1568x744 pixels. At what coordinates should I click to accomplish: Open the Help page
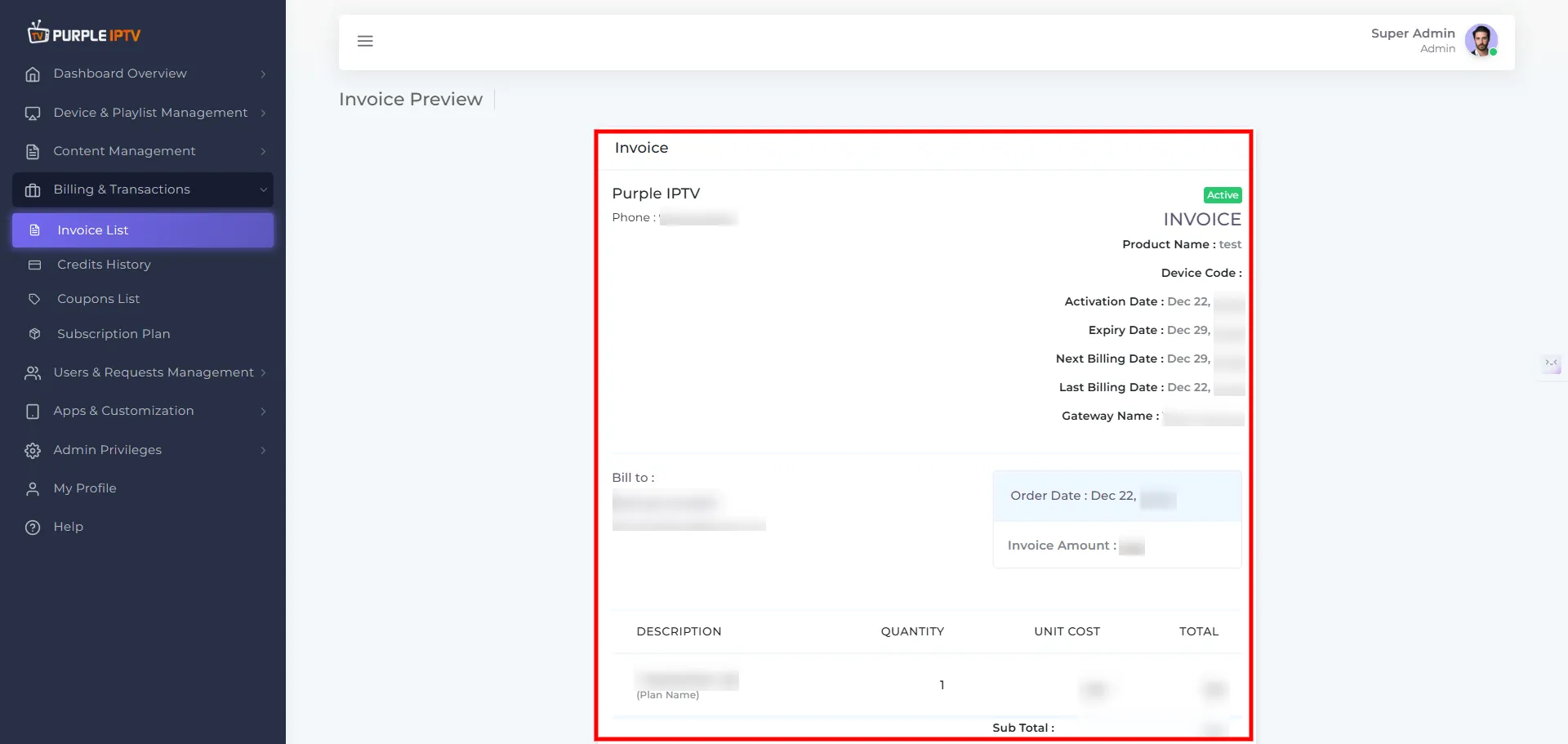[x=143, y=527]
